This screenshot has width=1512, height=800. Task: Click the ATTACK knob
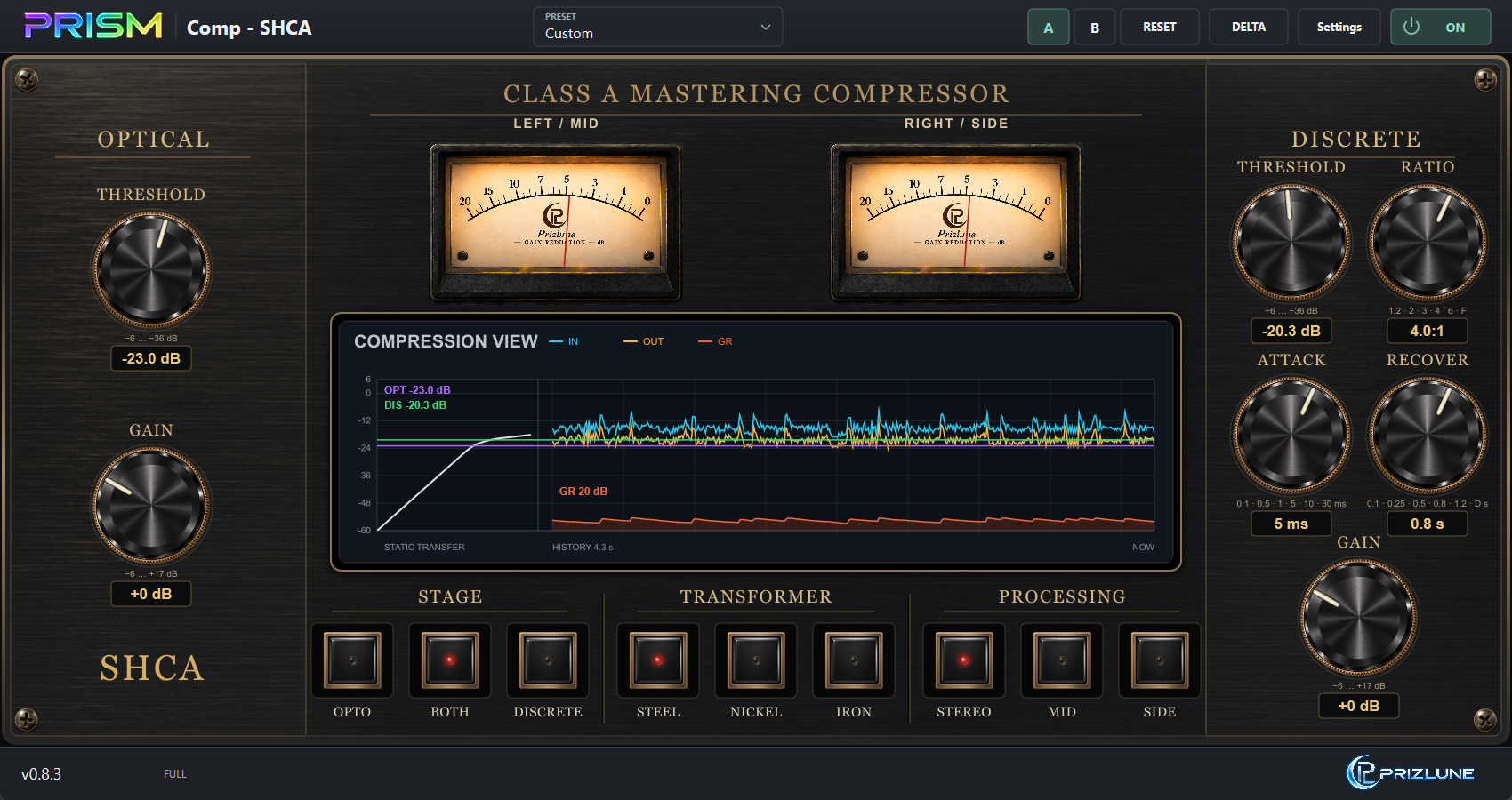tap(1291, 435)
